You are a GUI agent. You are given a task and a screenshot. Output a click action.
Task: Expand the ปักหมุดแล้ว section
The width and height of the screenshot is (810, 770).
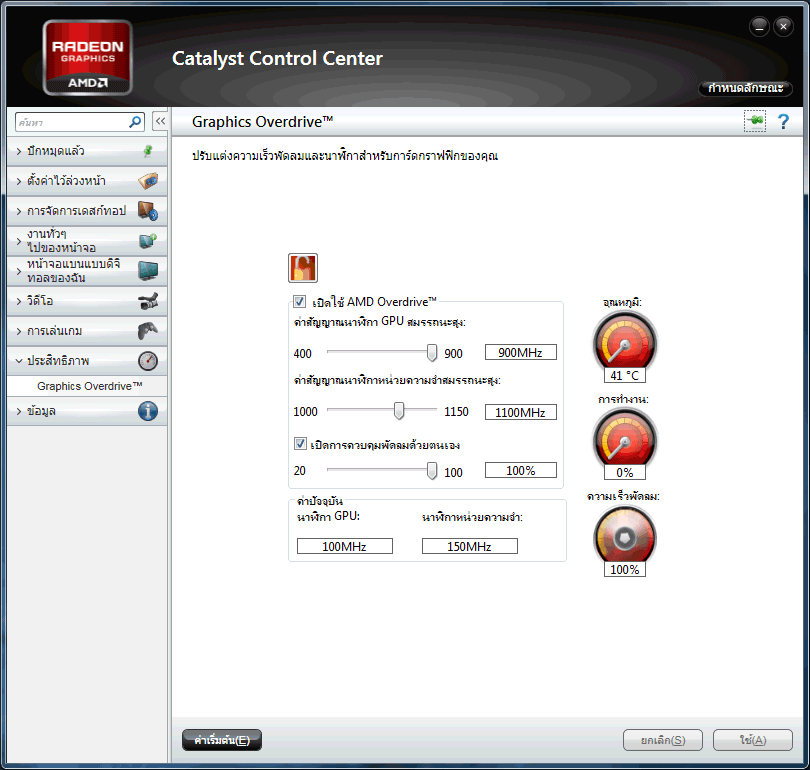pos(87,151)
